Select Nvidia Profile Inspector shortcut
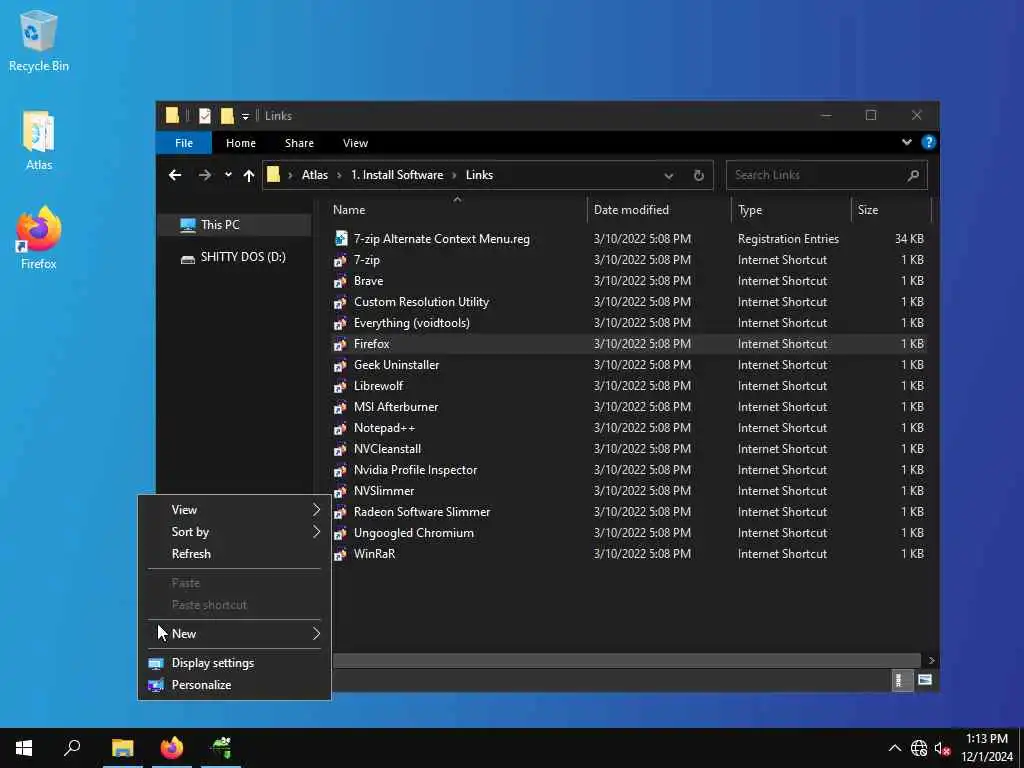 [x=415, y=470]
